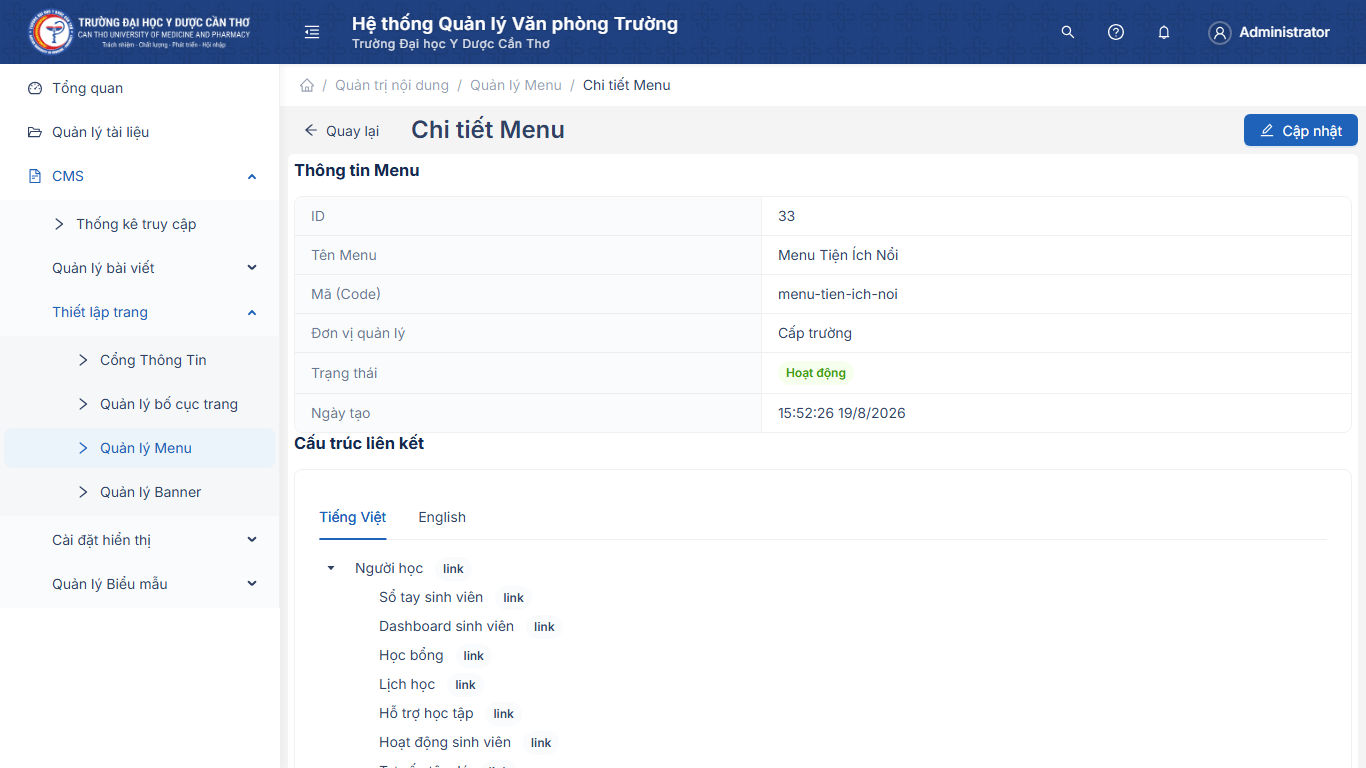This screenshot has height=768, width=1366.
Task: Click the Administrator user avatar icon
Action: (1220, 33)
